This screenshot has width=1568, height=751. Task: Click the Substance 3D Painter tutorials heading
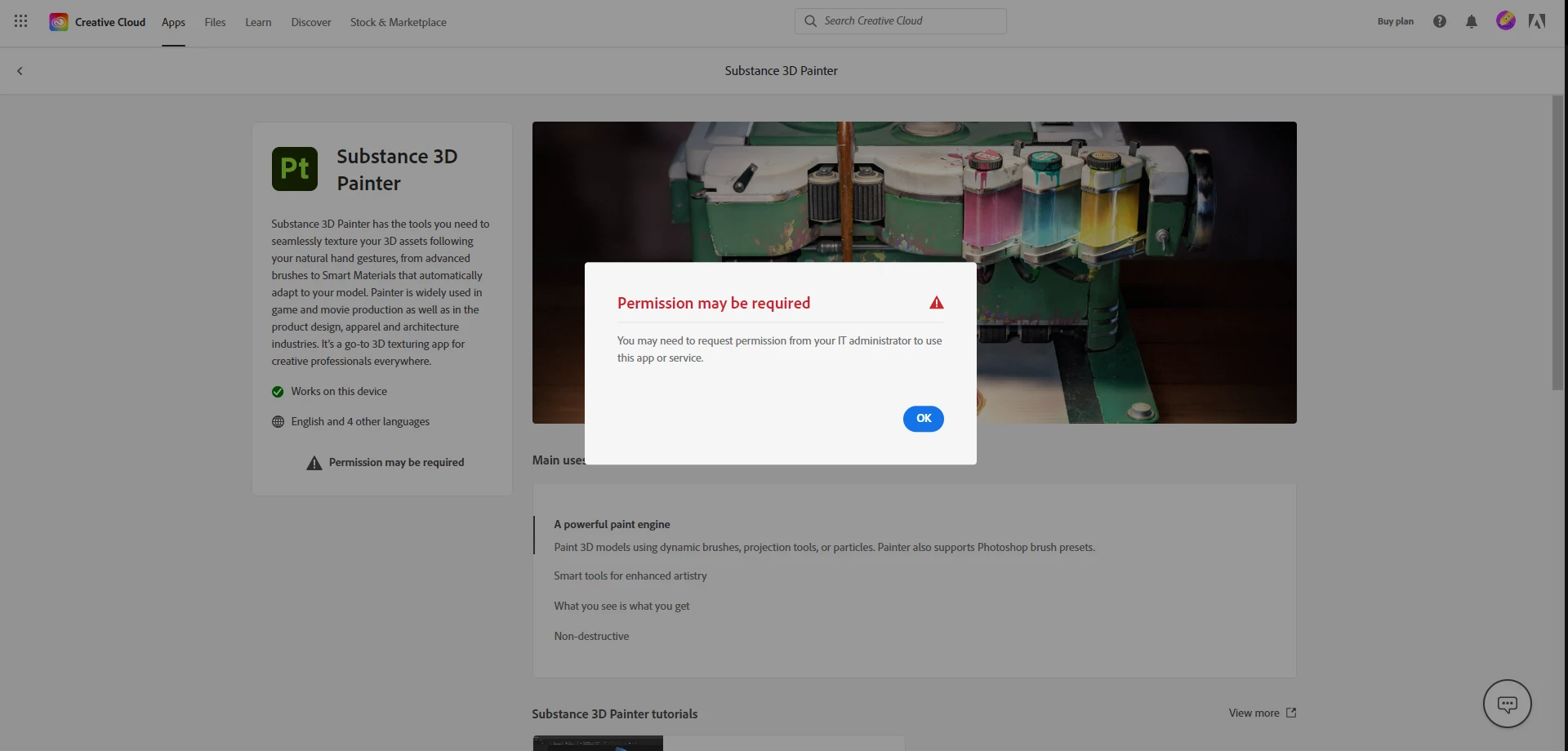[615, 713]
